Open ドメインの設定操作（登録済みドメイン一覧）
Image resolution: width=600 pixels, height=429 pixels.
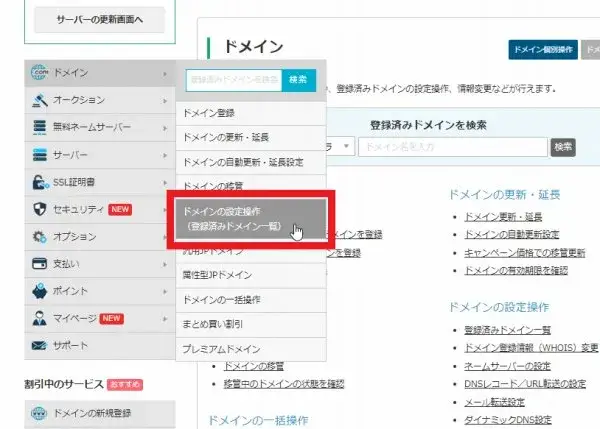coord(251,219)
